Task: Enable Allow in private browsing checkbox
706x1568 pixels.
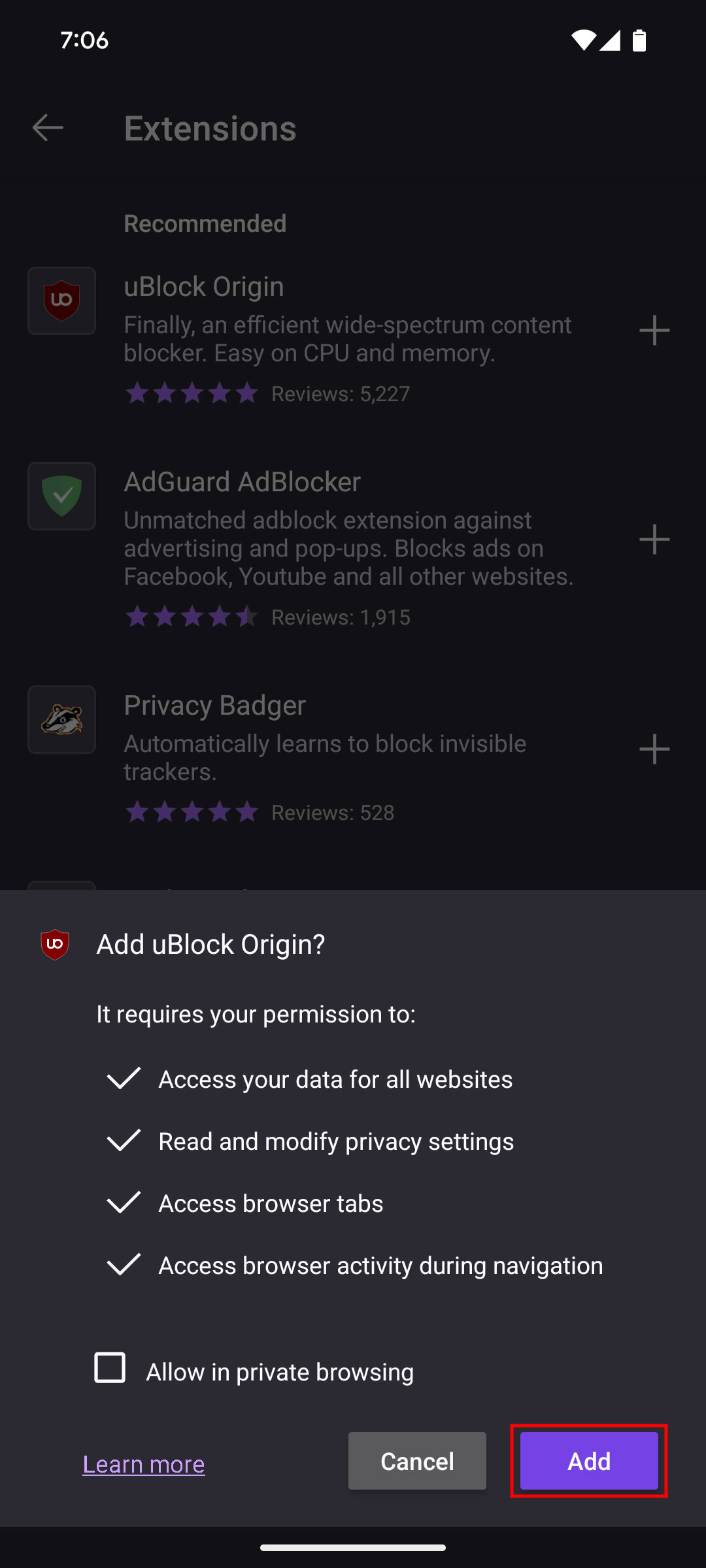Action: tap(110, 1367)
